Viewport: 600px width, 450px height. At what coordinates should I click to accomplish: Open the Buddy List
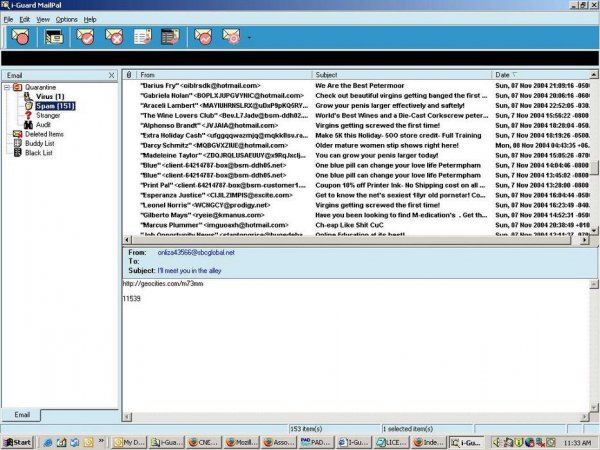point(40,143)
